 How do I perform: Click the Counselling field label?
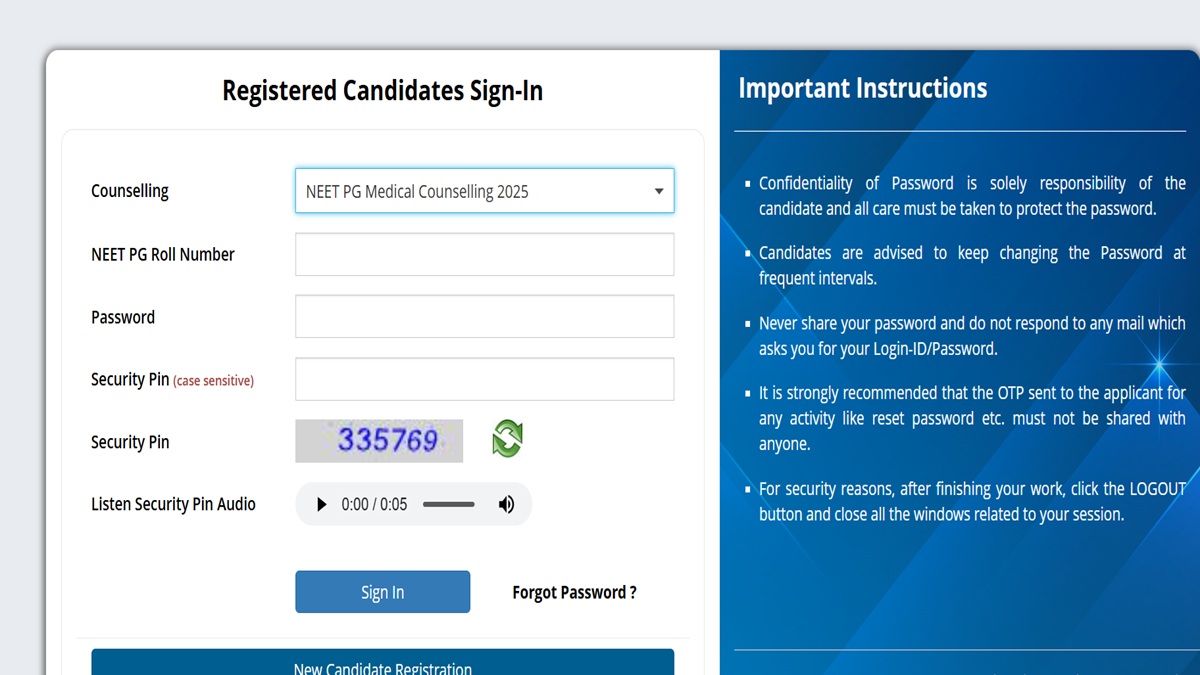[x=130, y=191]
